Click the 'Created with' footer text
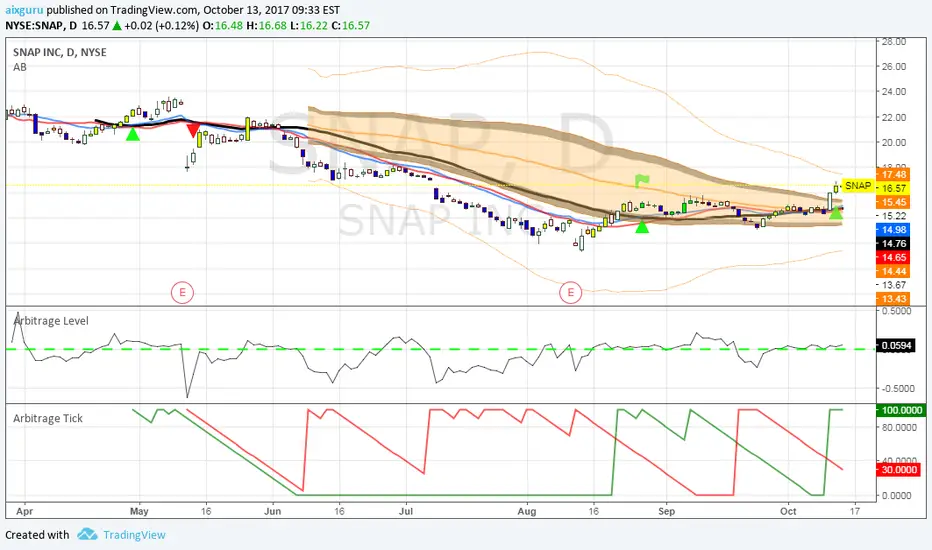This screenshot has width=932, height=550. [37, 535]
